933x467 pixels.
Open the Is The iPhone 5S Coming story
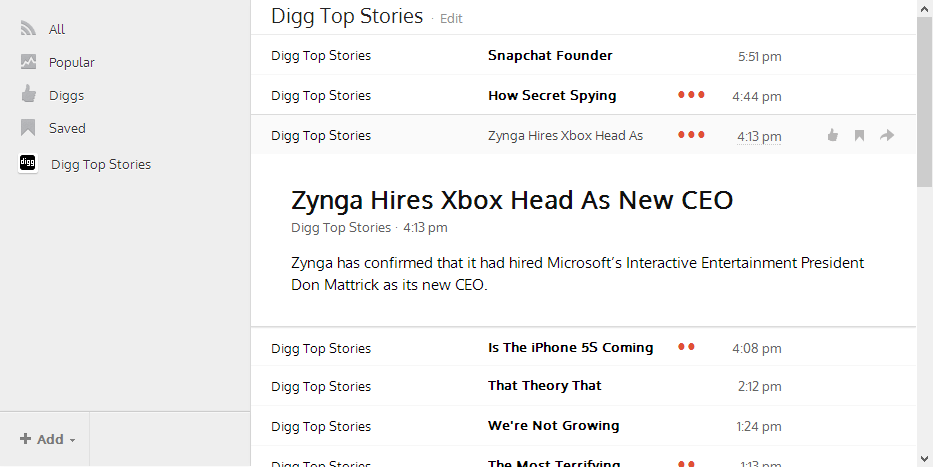pyautogui.click(x=571, y=347)
